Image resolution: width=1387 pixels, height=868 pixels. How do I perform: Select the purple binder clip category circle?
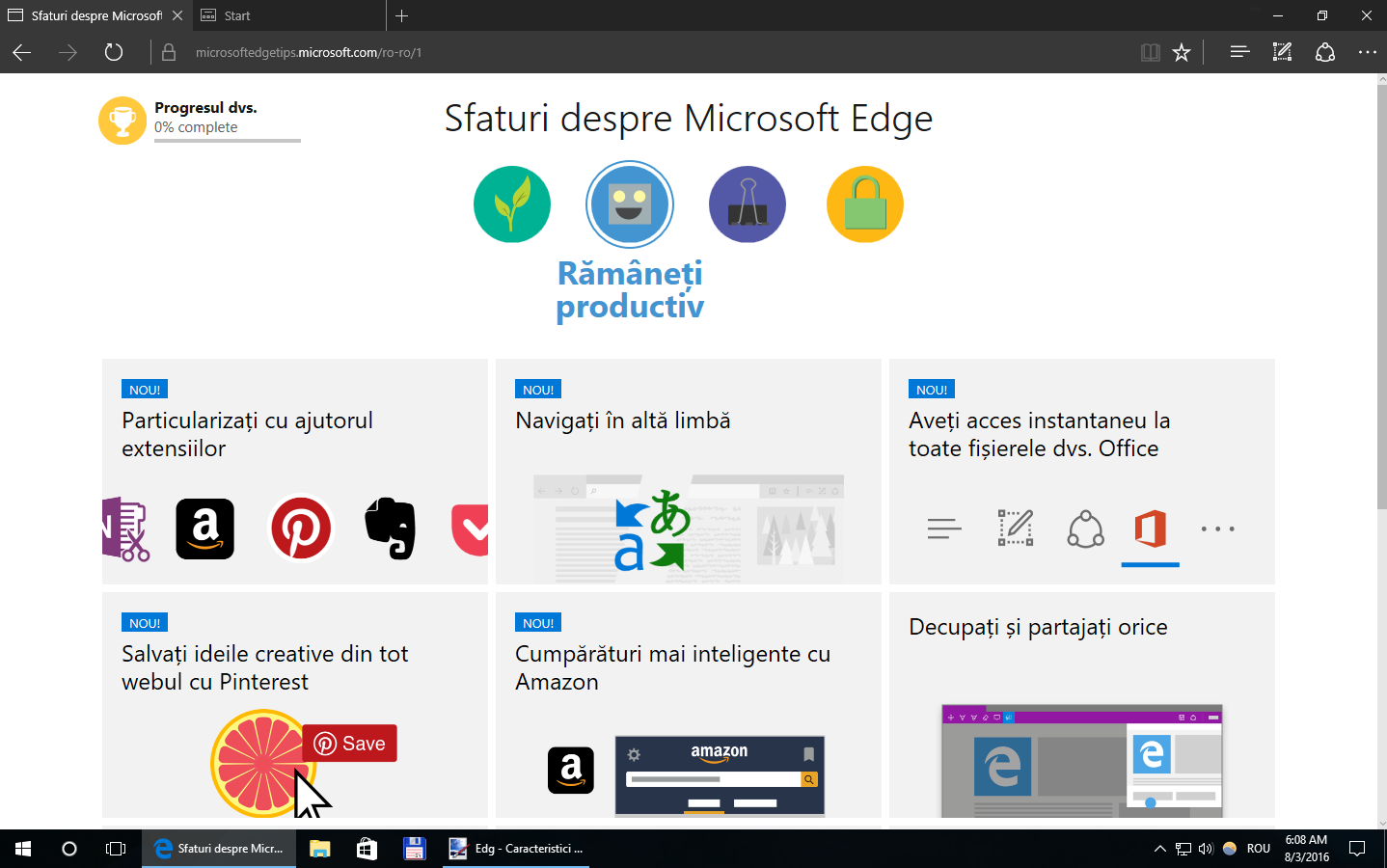coord(748,204)
